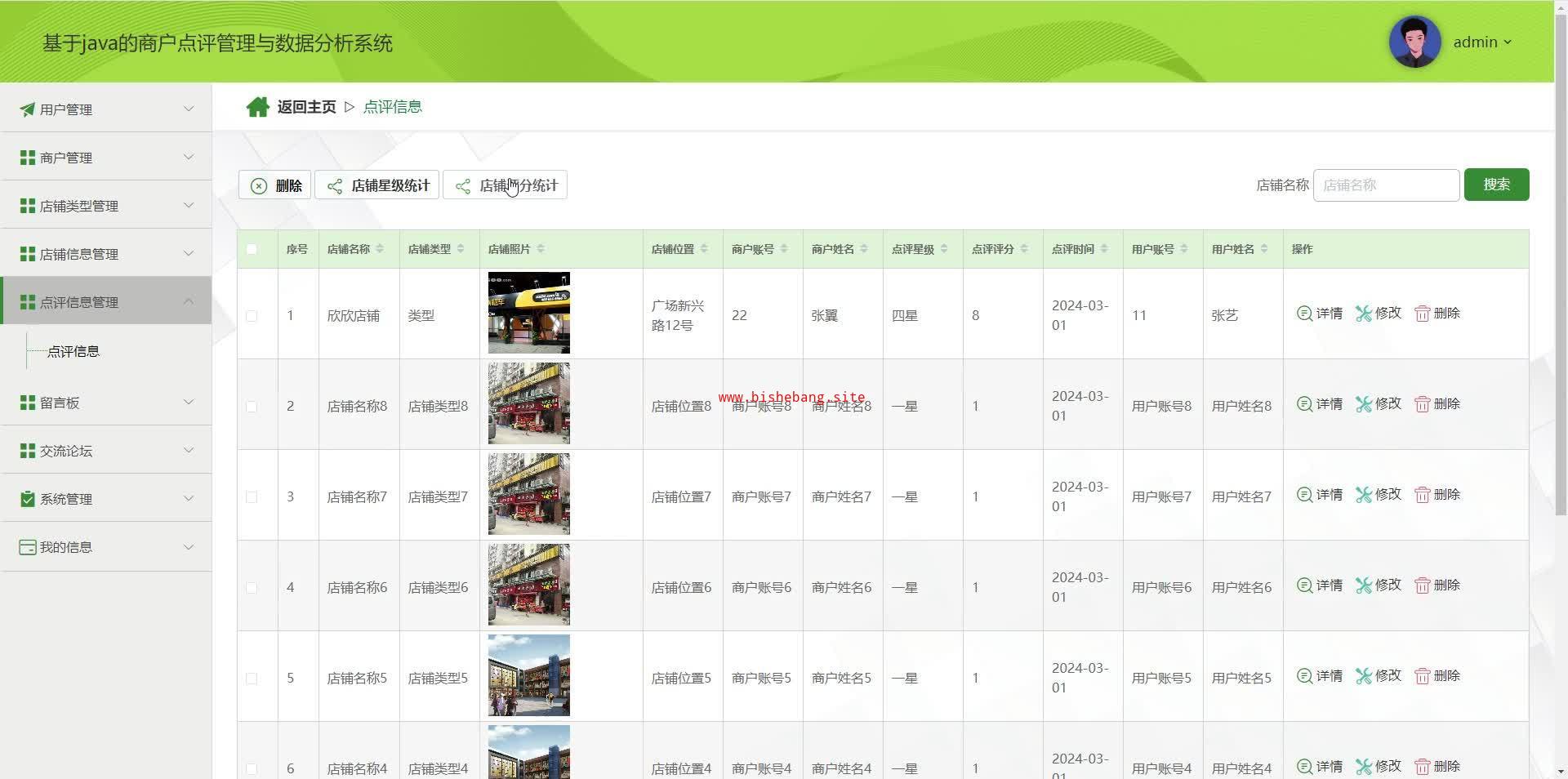Click the trash 删除 icon for 店铺名称7
Image resolution: width=1568 pixels, height=779 pixels.
pos(1422,495)
